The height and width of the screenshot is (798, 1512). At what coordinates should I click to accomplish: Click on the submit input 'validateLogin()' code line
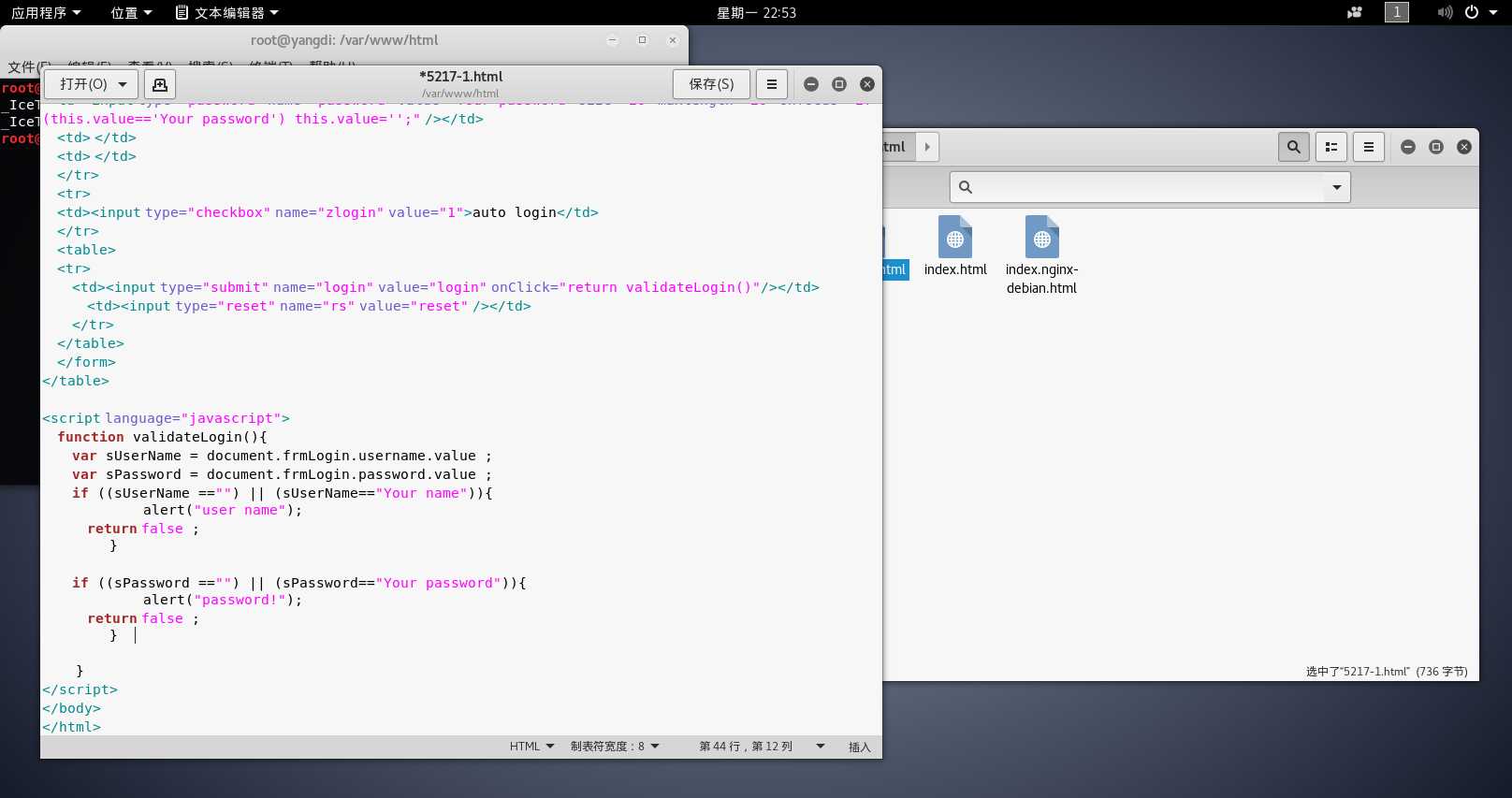[x=445, y=287]
